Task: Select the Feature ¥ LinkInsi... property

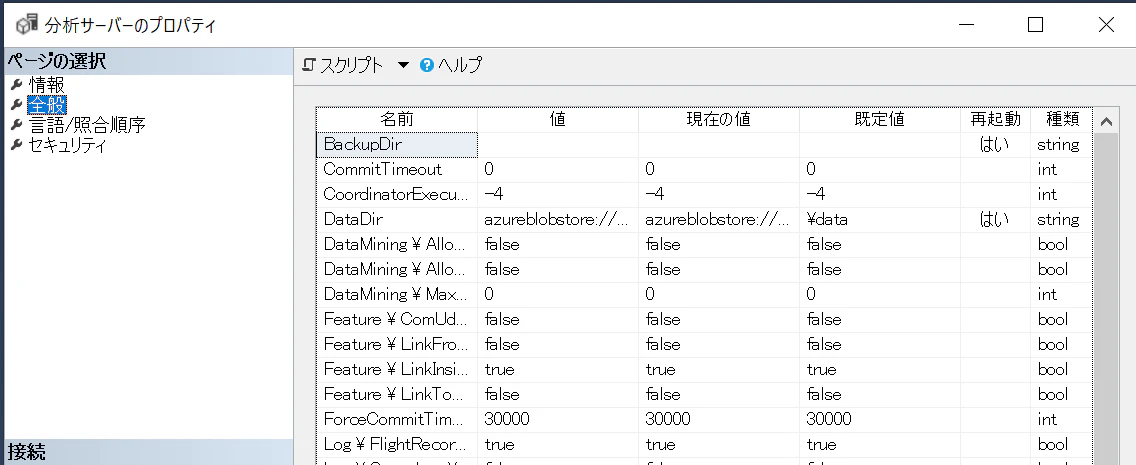Action: pyautogui.click(x=397, y=369)
